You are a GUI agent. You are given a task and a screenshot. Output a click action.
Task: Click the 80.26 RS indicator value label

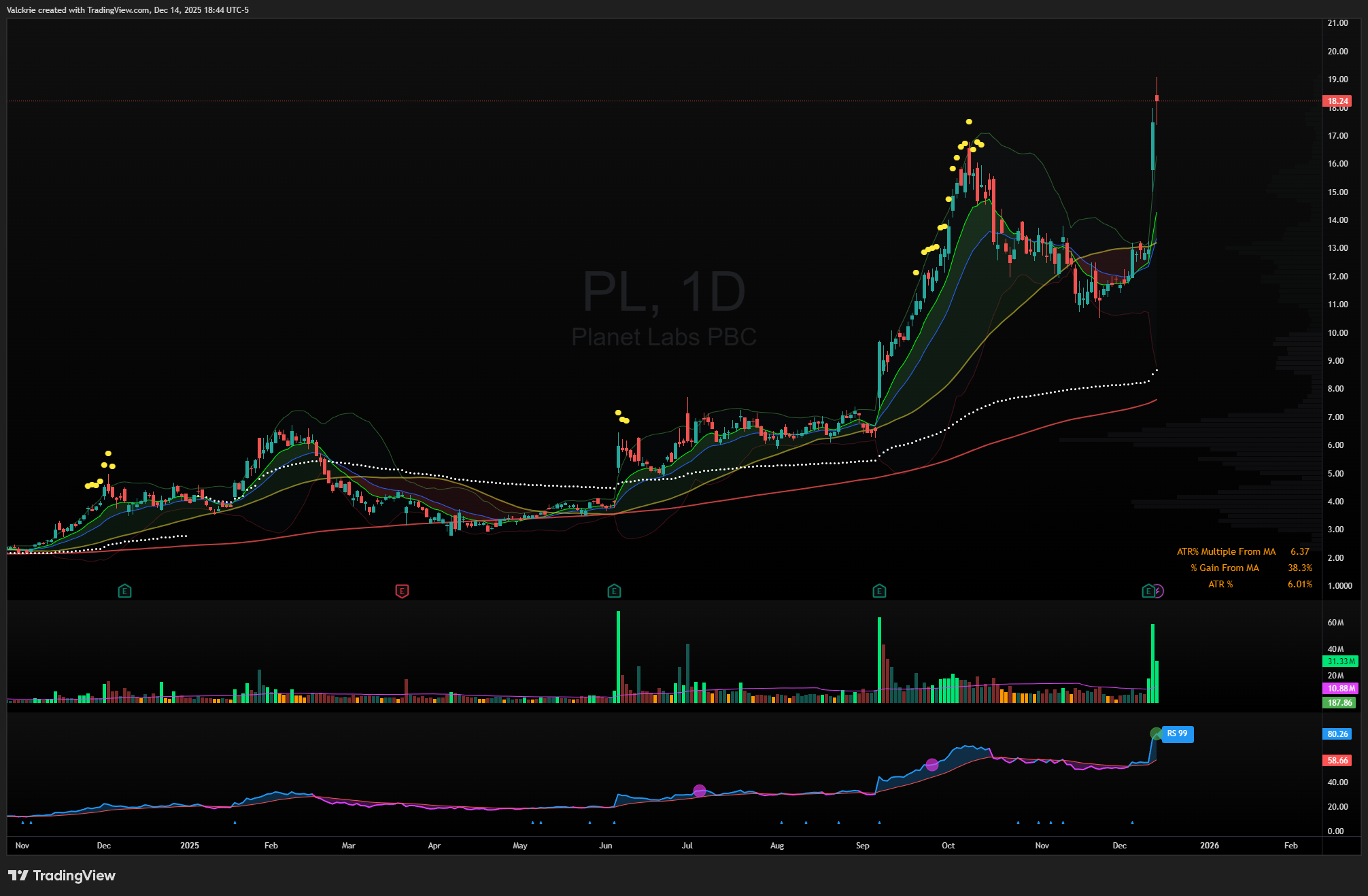pos(1337,734)
